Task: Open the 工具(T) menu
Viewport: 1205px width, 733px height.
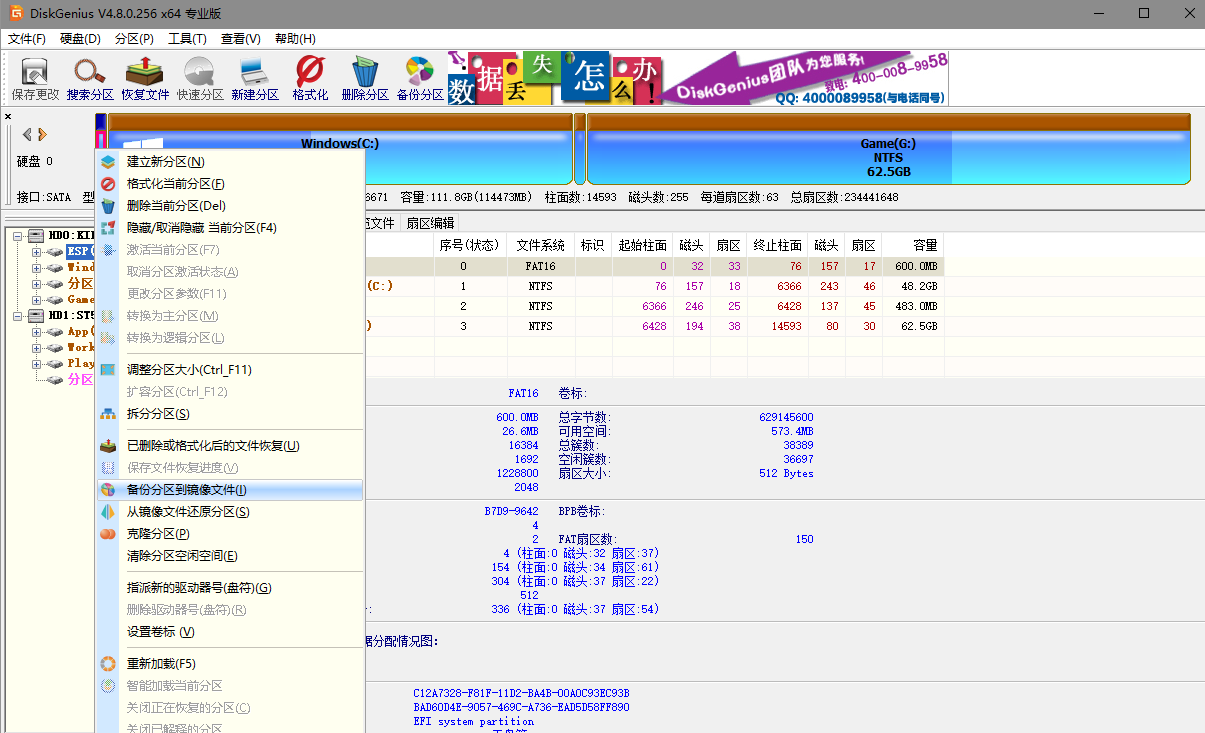Action: coord(187,39)
